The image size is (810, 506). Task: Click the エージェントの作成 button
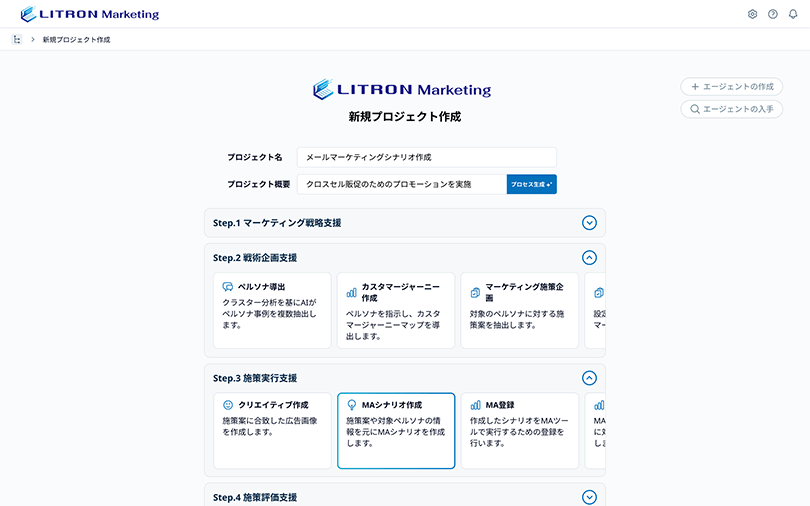[x=731, y=87]
